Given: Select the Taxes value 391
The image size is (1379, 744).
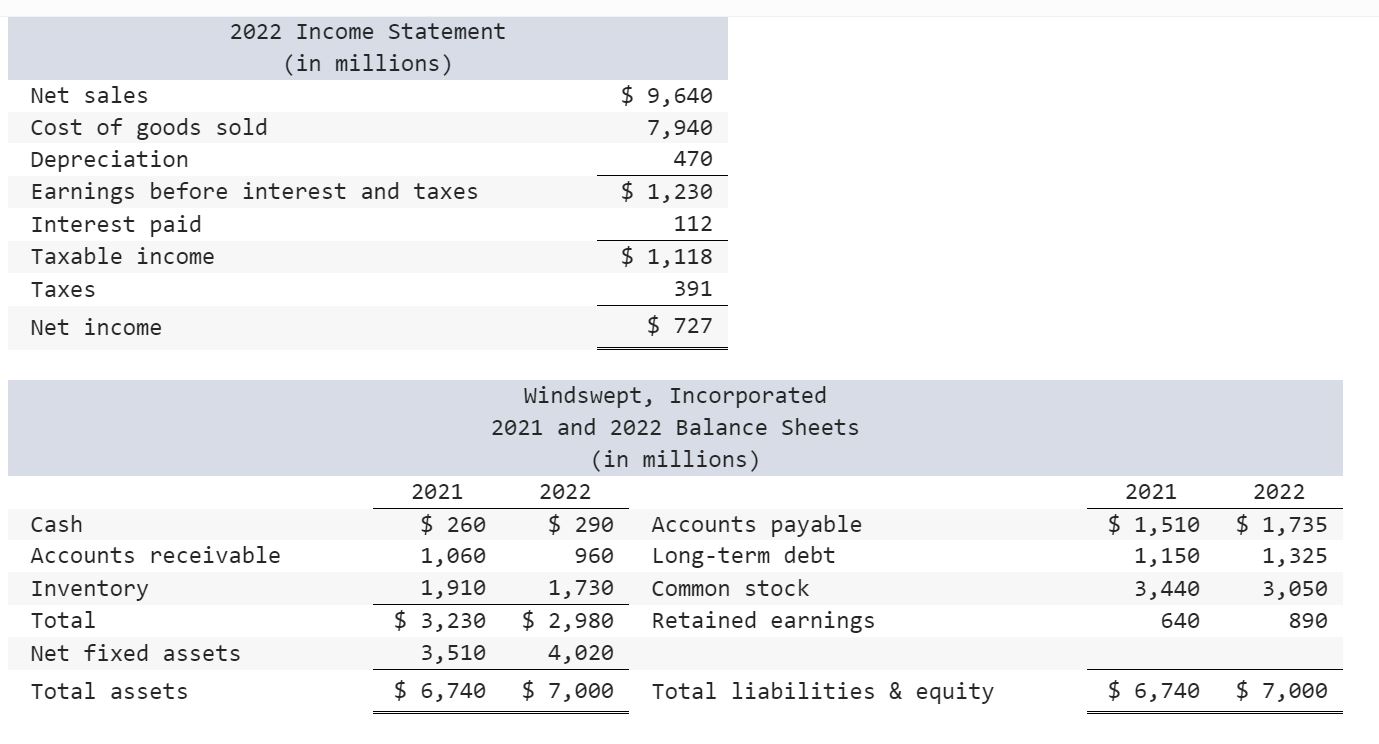Looking at the screenshot, I should pyautogui.click(x=700, y=288).
